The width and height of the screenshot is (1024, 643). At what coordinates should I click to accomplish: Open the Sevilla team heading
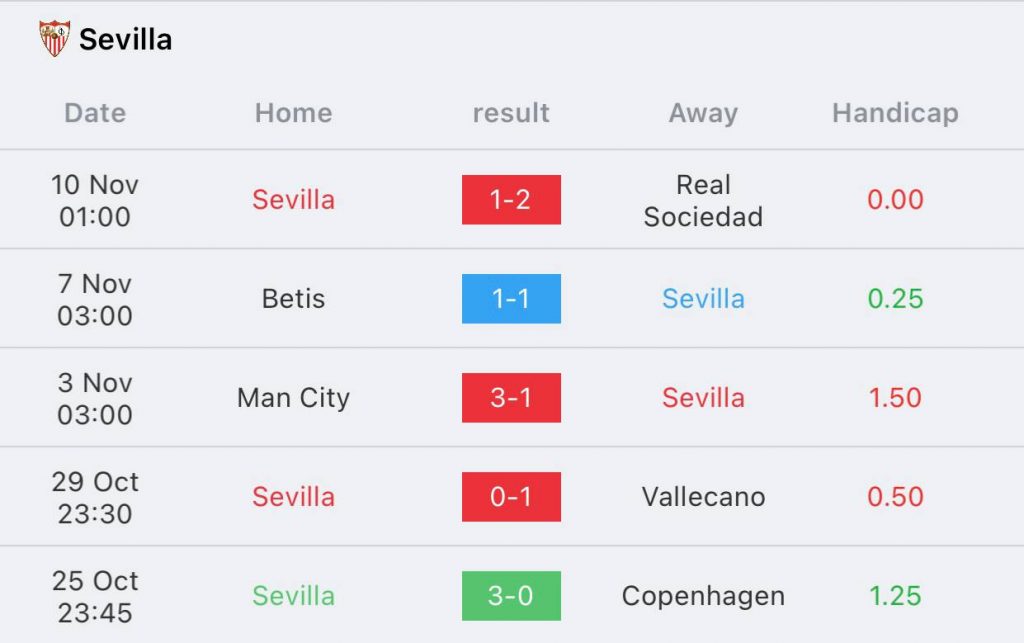[125, 40]
